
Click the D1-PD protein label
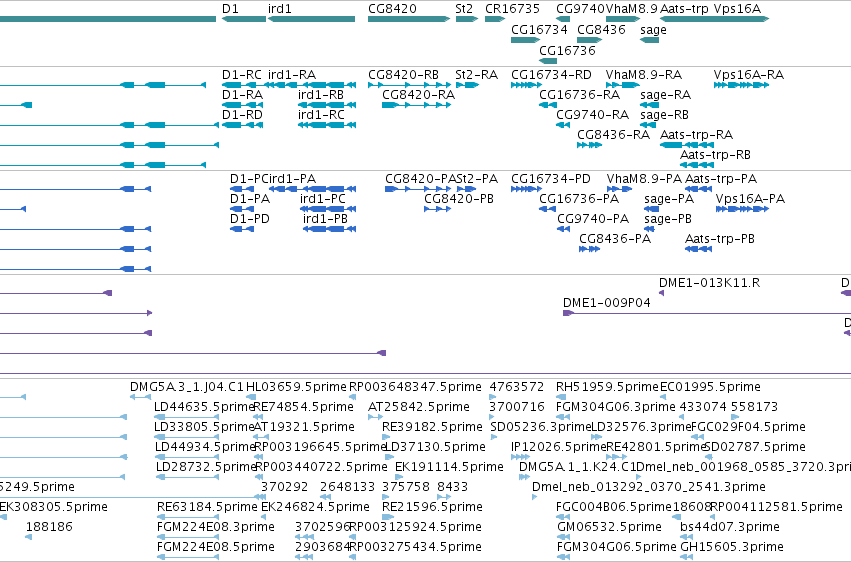(250, 219)
